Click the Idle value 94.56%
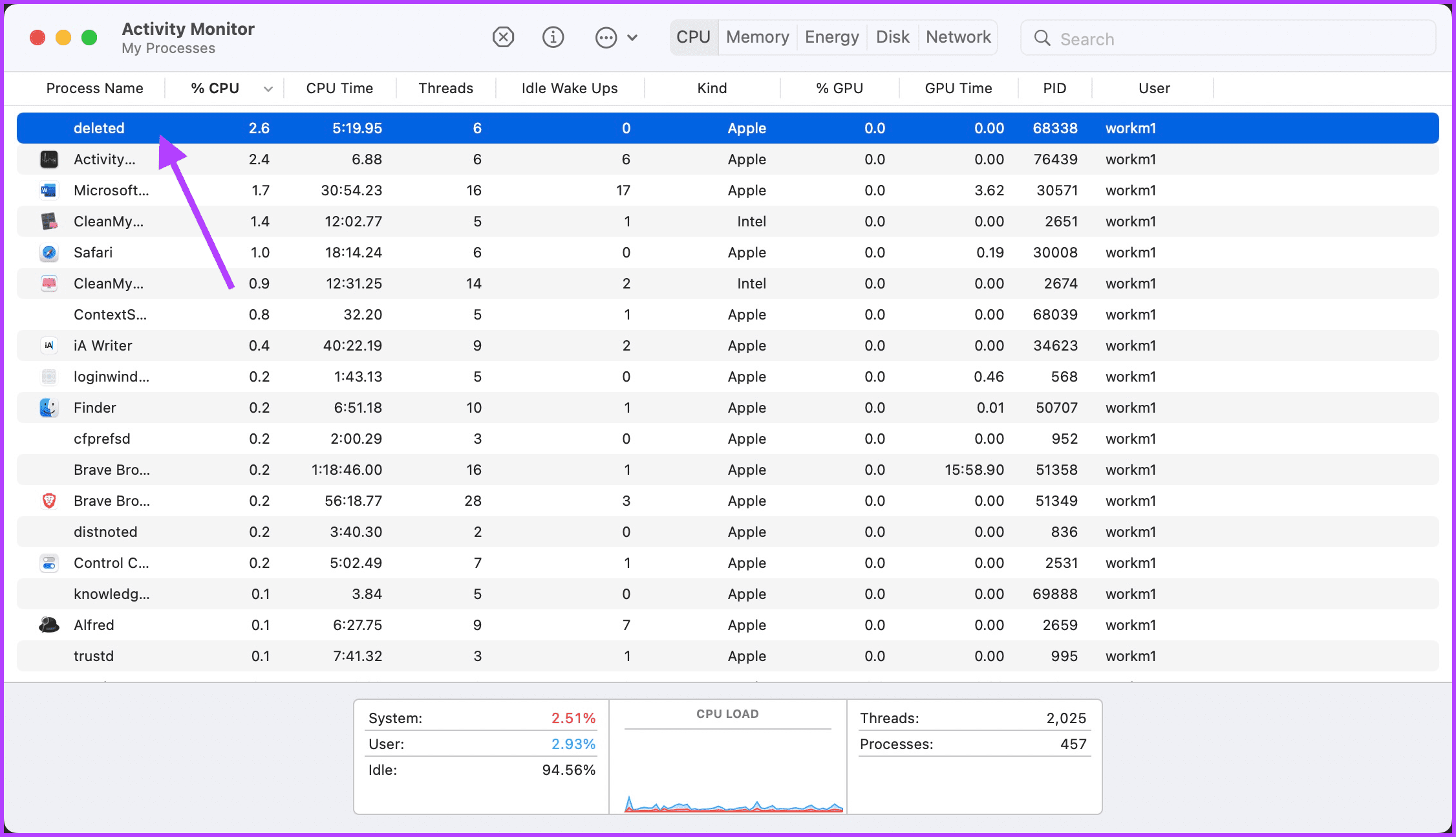Image resolution: width=1456 pixels, height=837 pixels. point(569,770)
